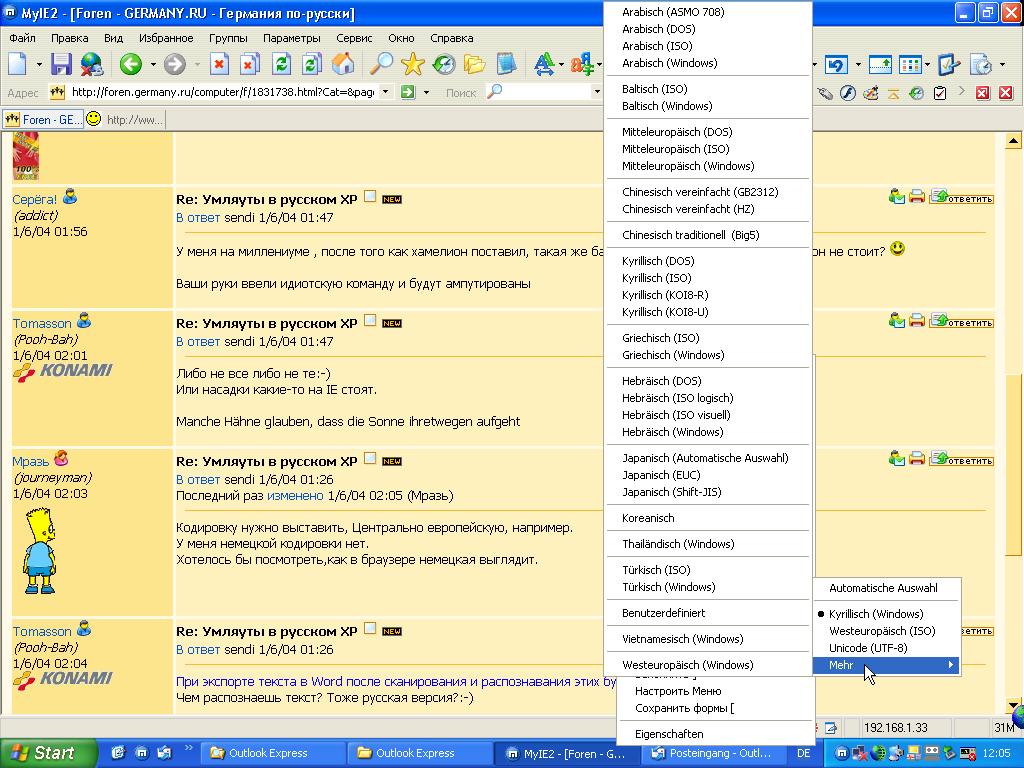Click the Refresh all pages icon
This screenshot has width=1024, height=768.
[312, 64]
